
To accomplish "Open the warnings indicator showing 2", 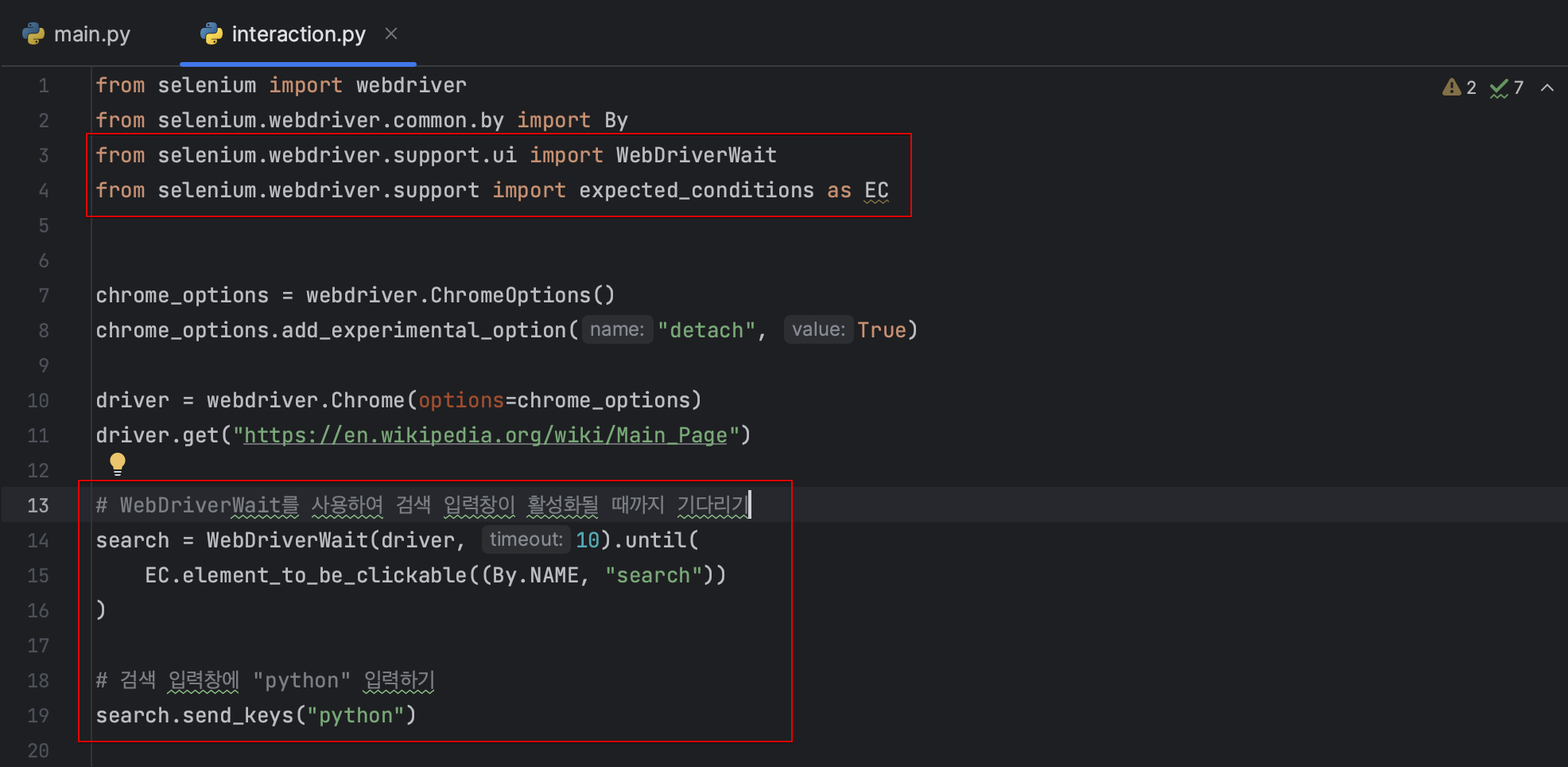I will [x=1459, y=88].
